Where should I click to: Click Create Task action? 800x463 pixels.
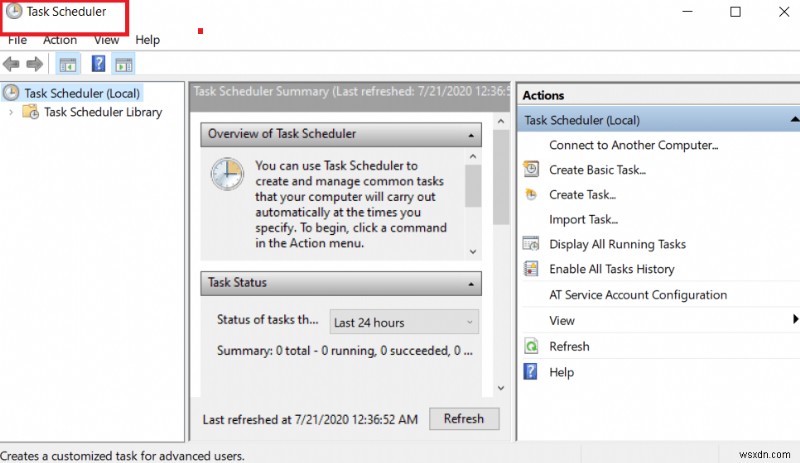(x=583, y=194)
